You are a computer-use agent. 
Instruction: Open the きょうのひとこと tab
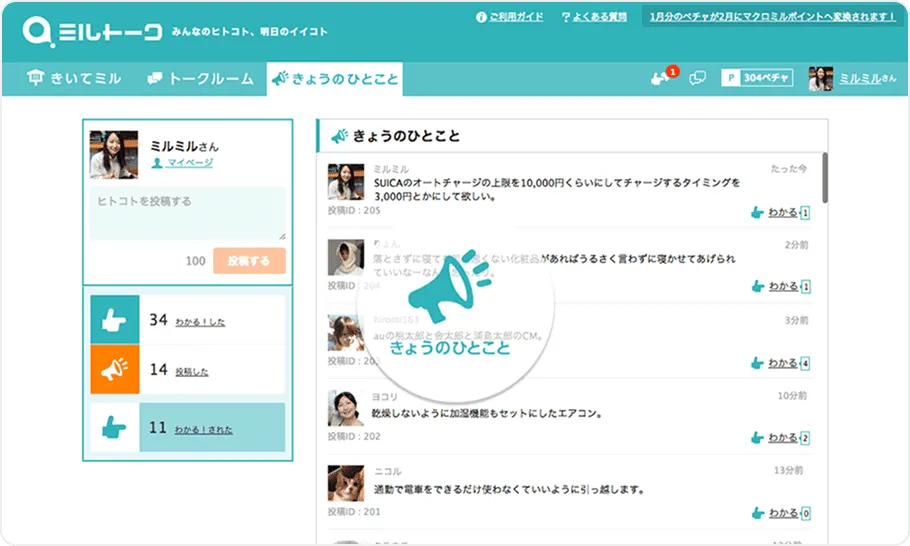pyautogui.click(x=334, y=79)
